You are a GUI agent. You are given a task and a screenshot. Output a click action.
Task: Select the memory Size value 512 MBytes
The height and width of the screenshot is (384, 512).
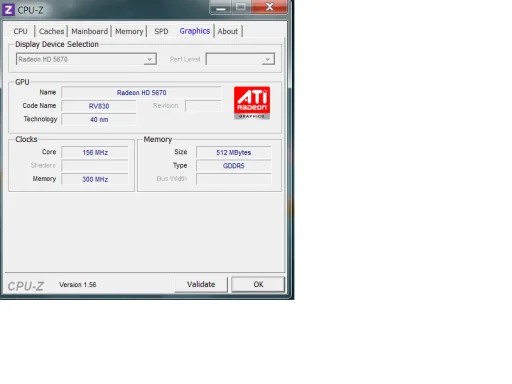coord(234,152)
